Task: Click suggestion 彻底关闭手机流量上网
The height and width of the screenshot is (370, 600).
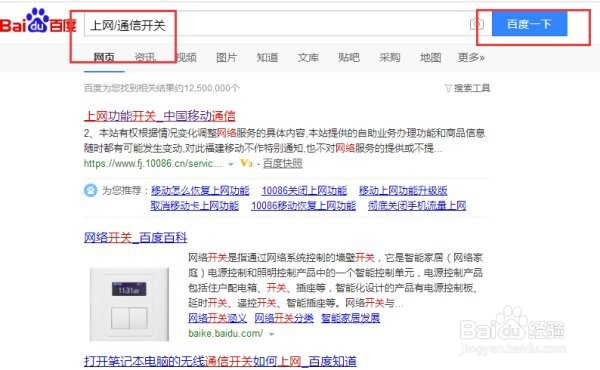Action: (417, 205)
